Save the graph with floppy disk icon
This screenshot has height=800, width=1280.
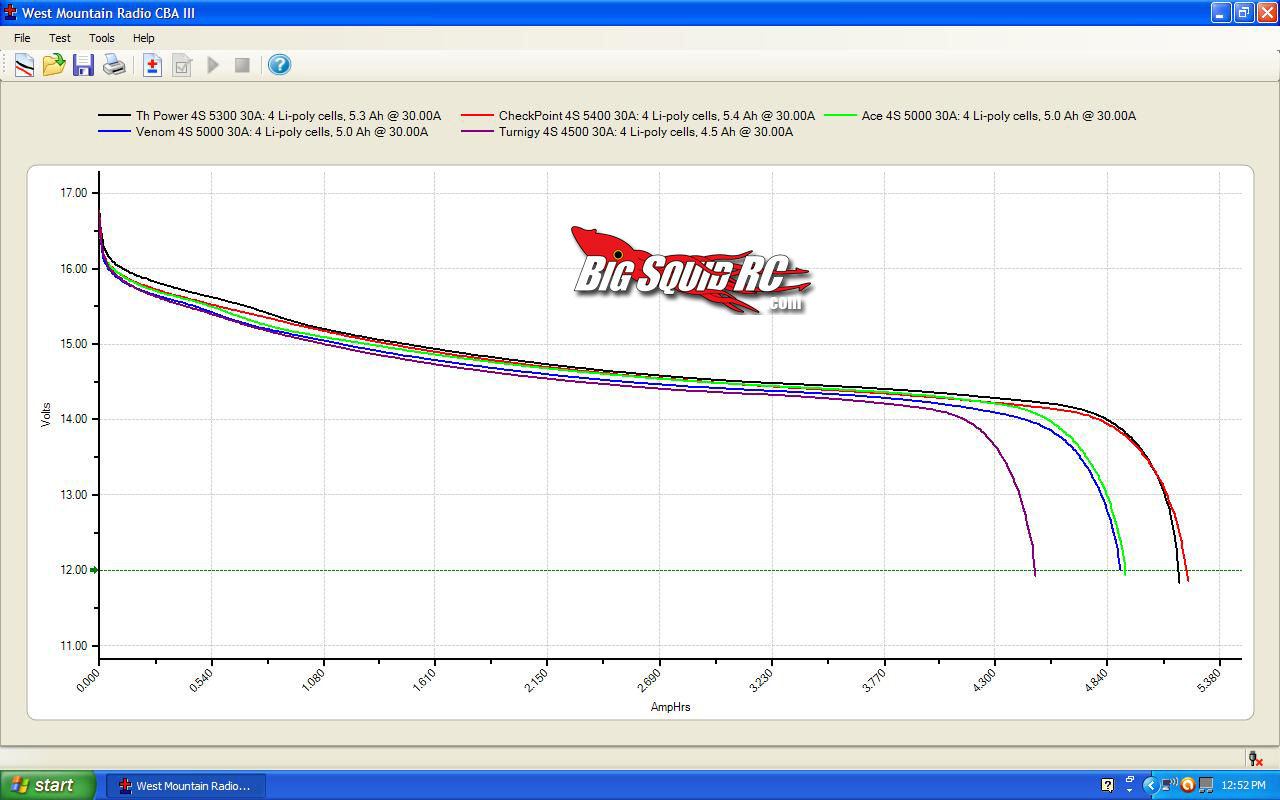coord(84,65)
